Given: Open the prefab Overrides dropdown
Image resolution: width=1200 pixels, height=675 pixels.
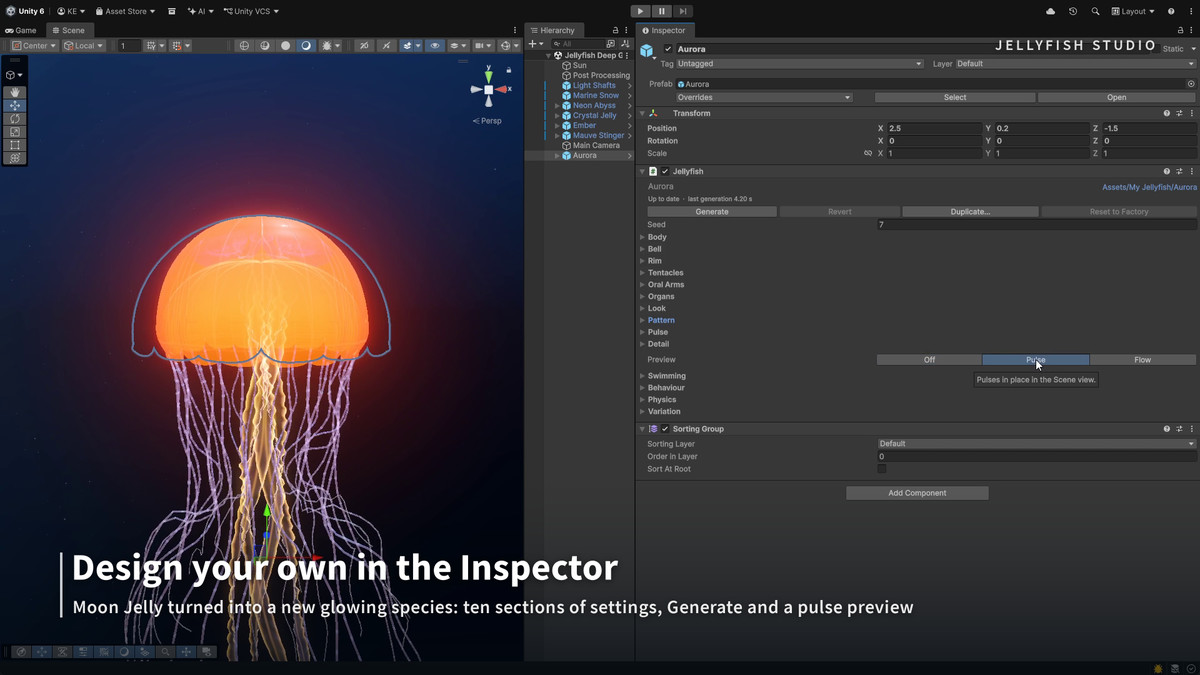Looking at the screenshot, I should click(x=764, y=97).
